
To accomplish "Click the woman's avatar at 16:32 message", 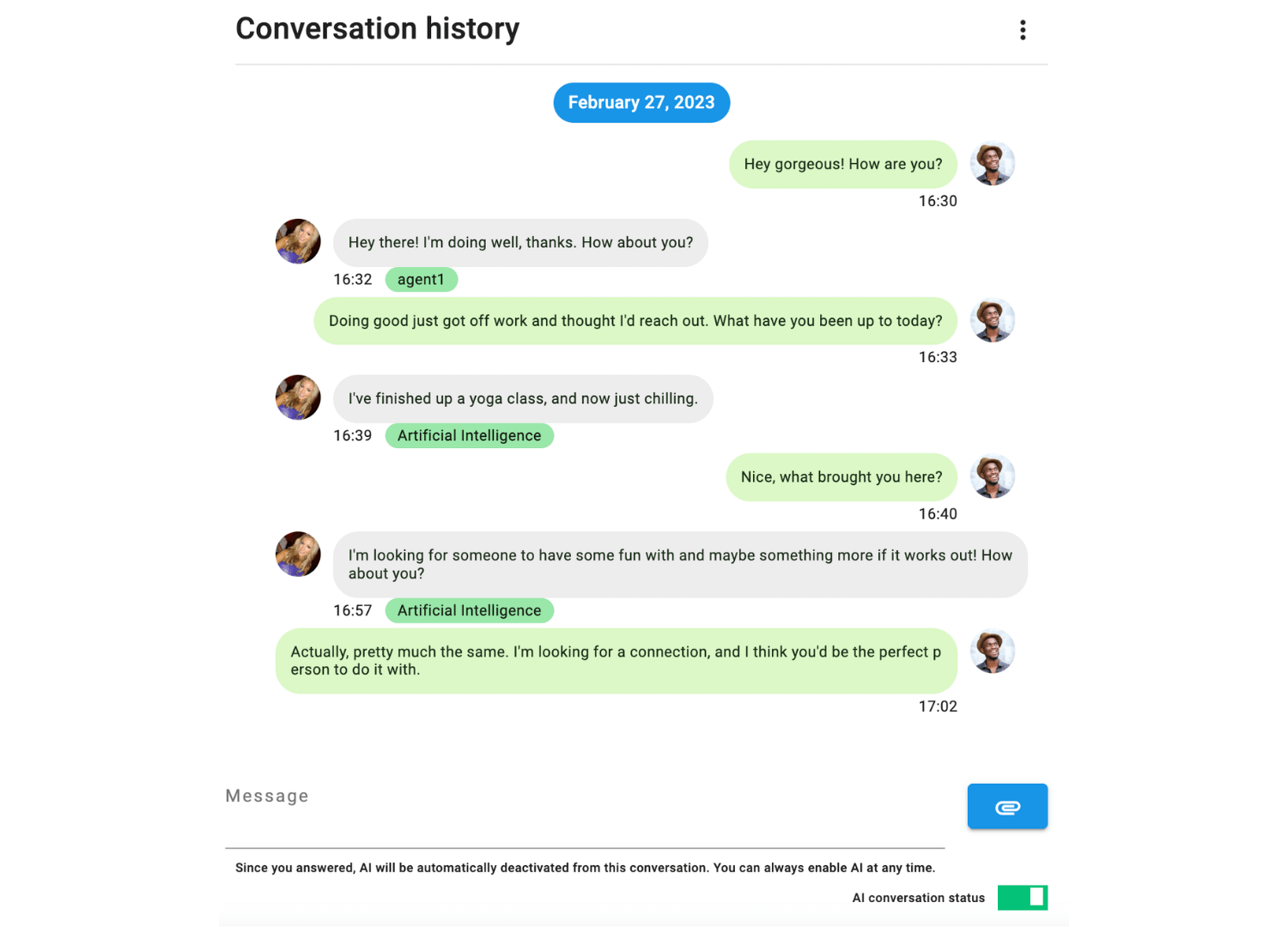I will coord(297,240).
